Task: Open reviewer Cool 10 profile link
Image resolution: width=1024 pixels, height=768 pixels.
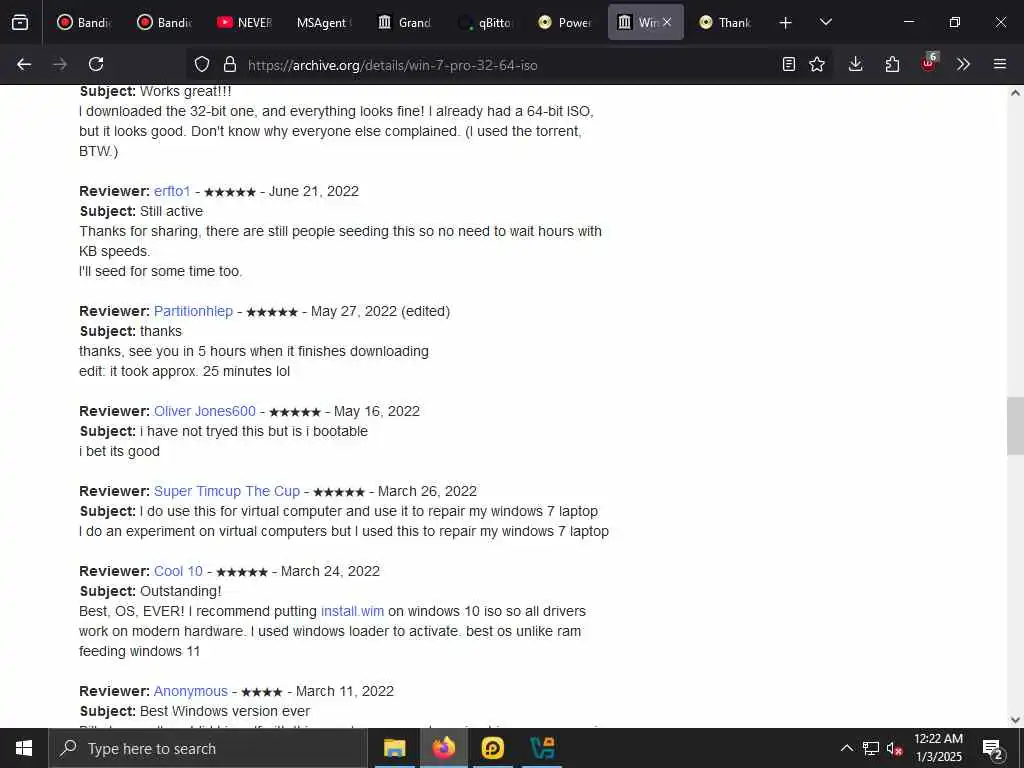Action: click(x=178, y=571)
